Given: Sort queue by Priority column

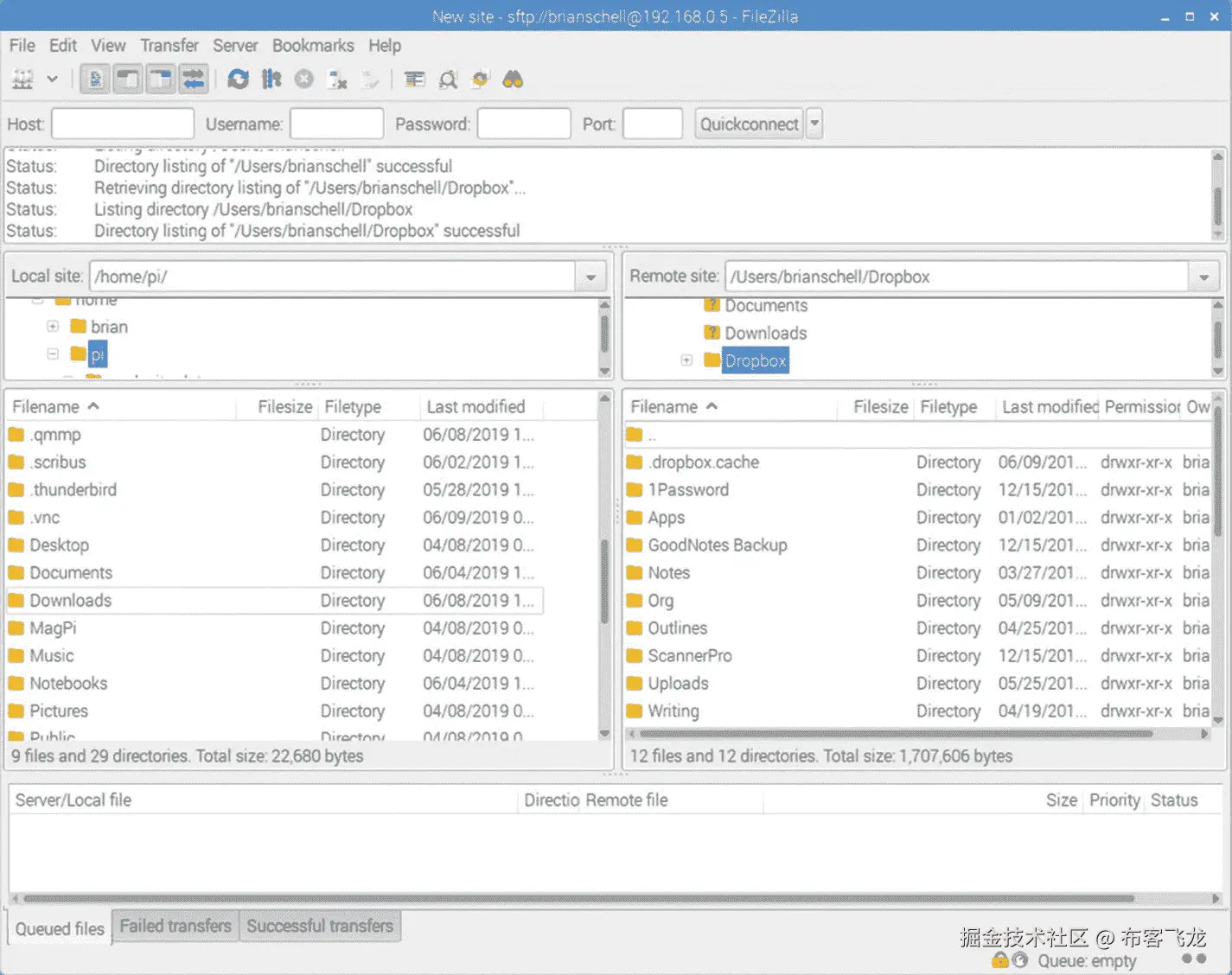Looking at the screenshot, I should [x=1114, y=800].
